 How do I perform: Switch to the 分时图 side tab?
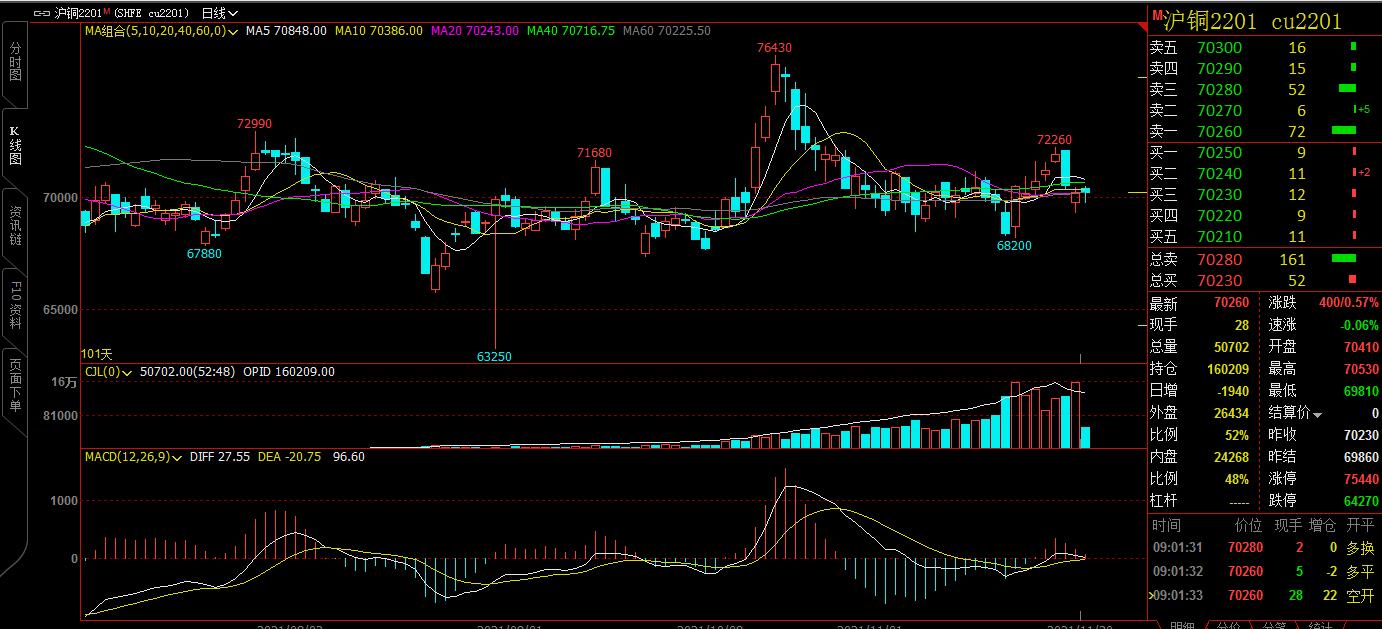click(x=15, y=64)
